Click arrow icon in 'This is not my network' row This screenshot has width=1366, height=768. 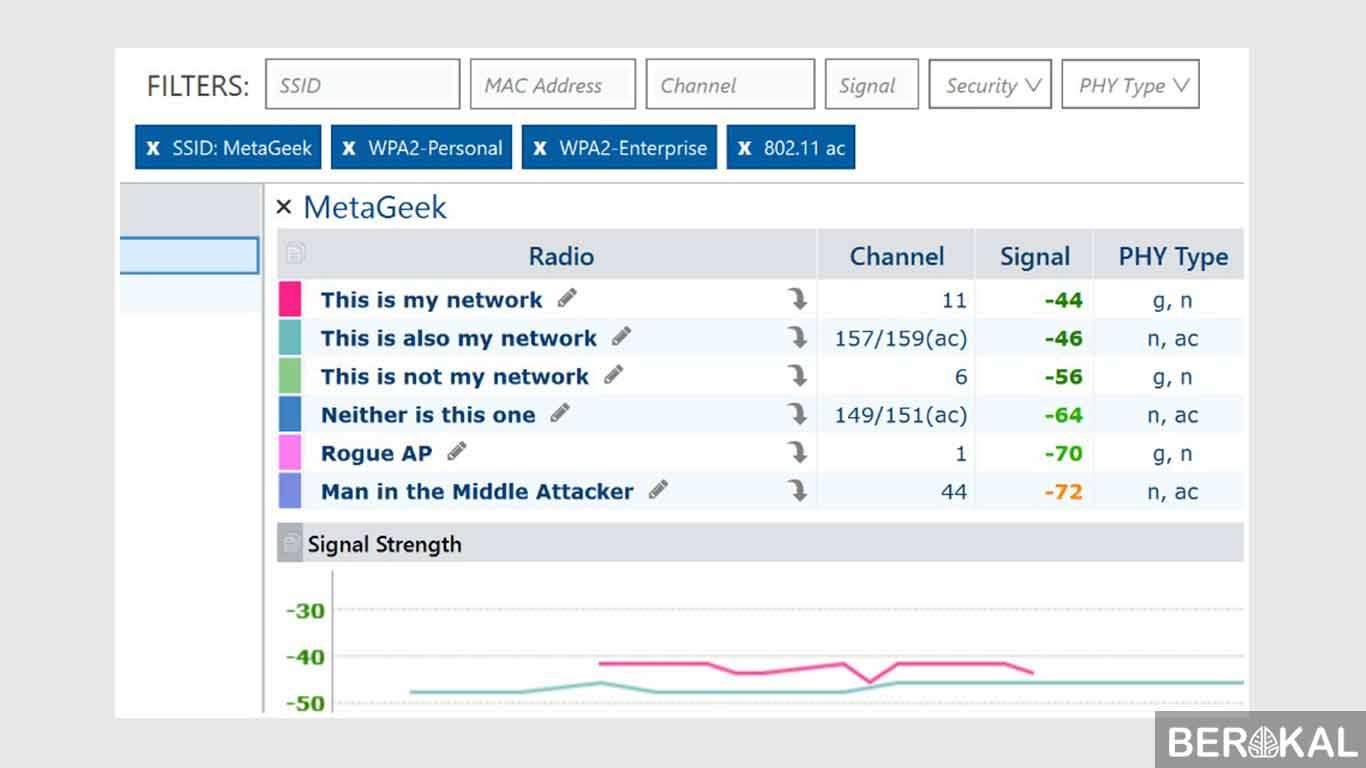pos(797,376)
